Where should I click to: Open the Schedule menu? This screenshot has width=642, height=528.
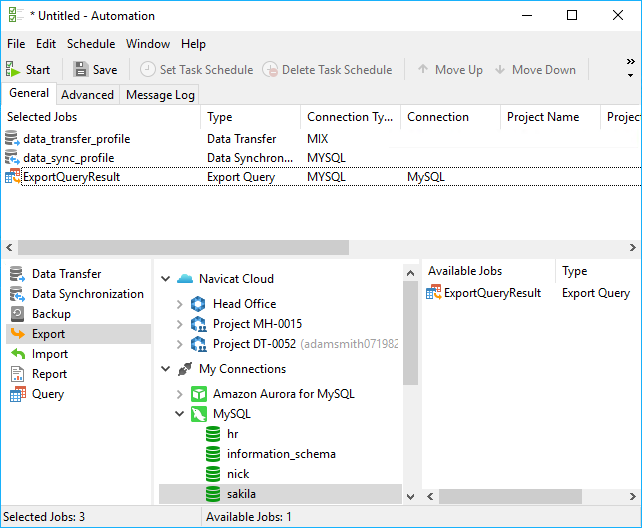(x=91, y=44)
